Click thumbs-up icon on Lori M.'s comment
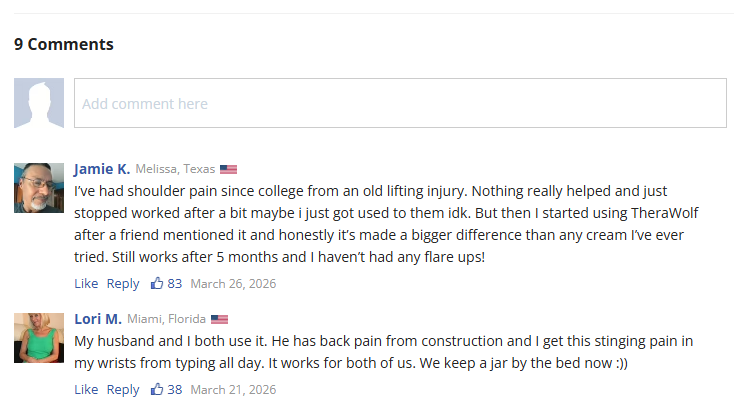The height and width of the screenshot is (404, 752). coord(157,389)
